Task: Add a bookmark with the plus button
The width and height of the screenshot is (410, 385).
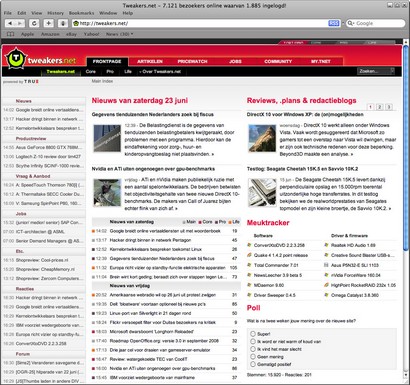Action: click(49, 23)
